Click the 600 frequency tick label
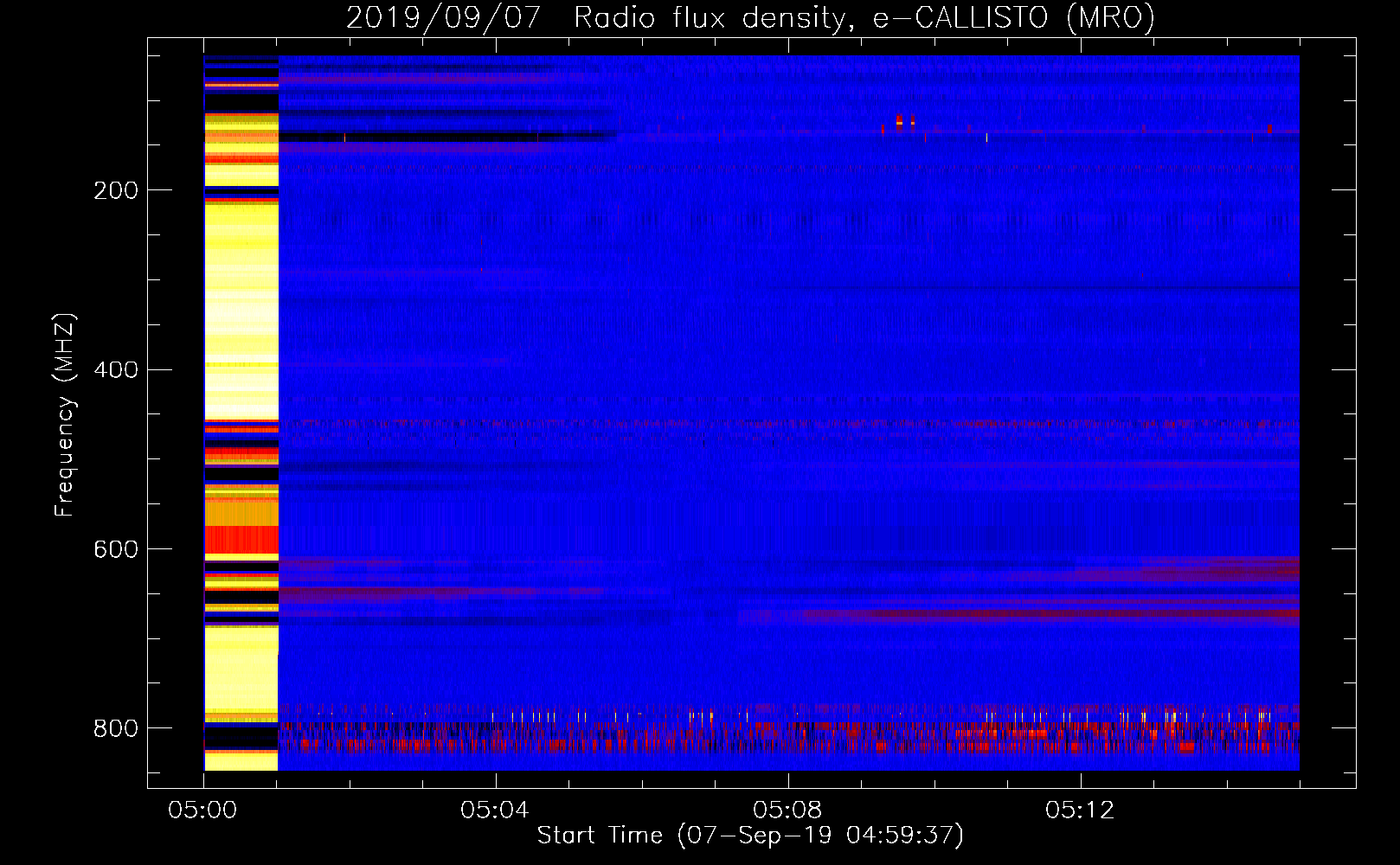 (115, 550)
